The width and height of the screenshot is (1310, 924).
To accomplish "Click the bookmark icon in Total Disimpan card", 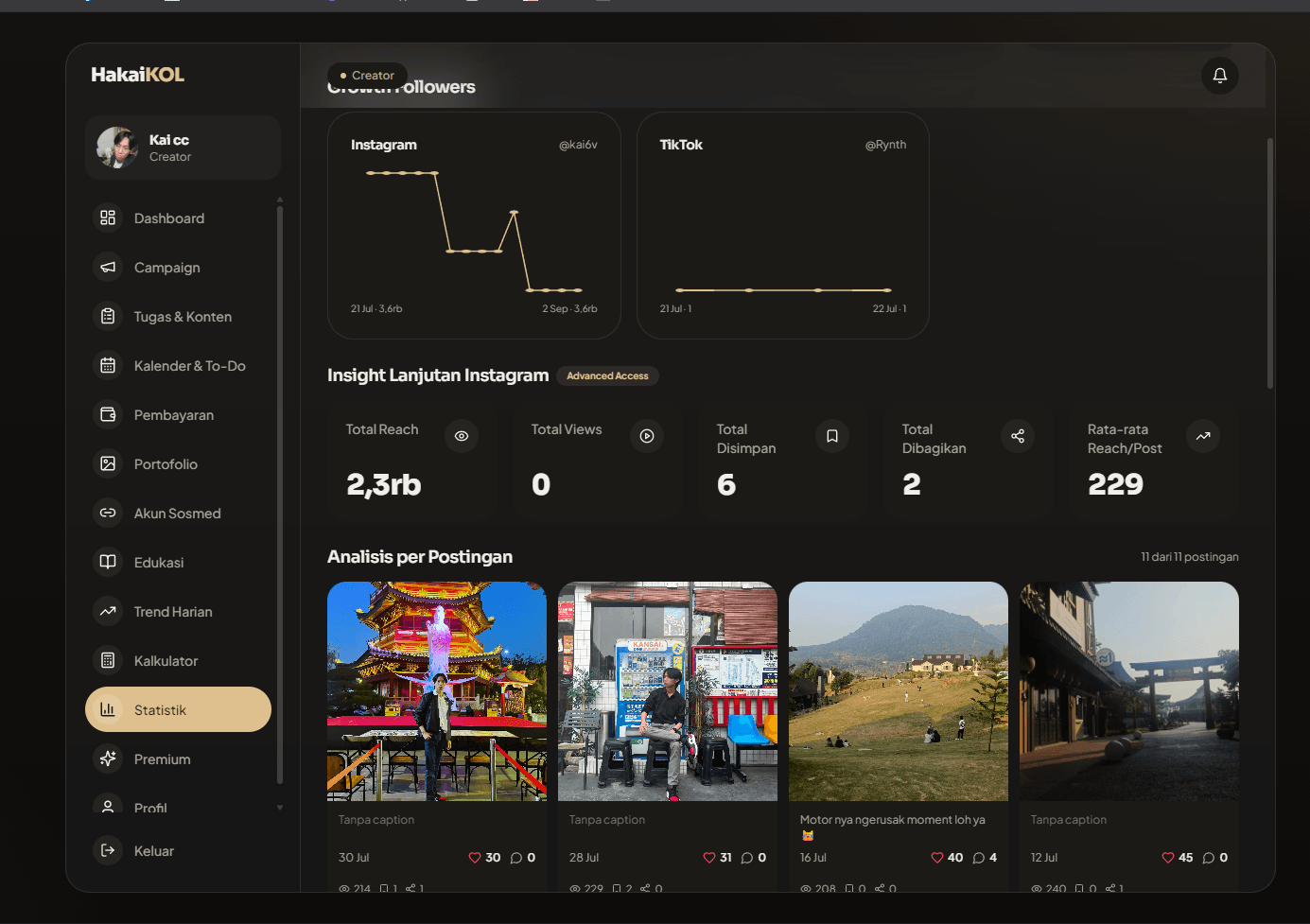I will click(832, 436).
